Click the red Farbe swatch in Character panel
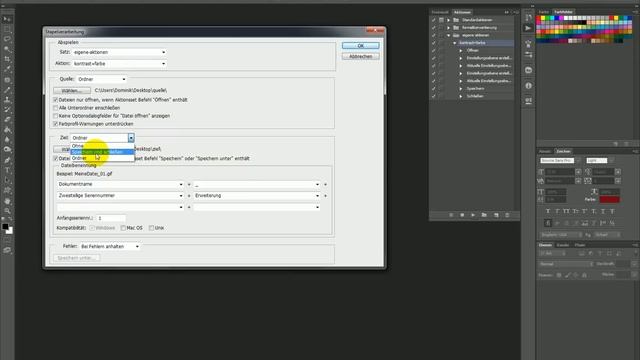The height and width of the screenshot is (360, 640). pyautogui.click(x=609, y=200)
